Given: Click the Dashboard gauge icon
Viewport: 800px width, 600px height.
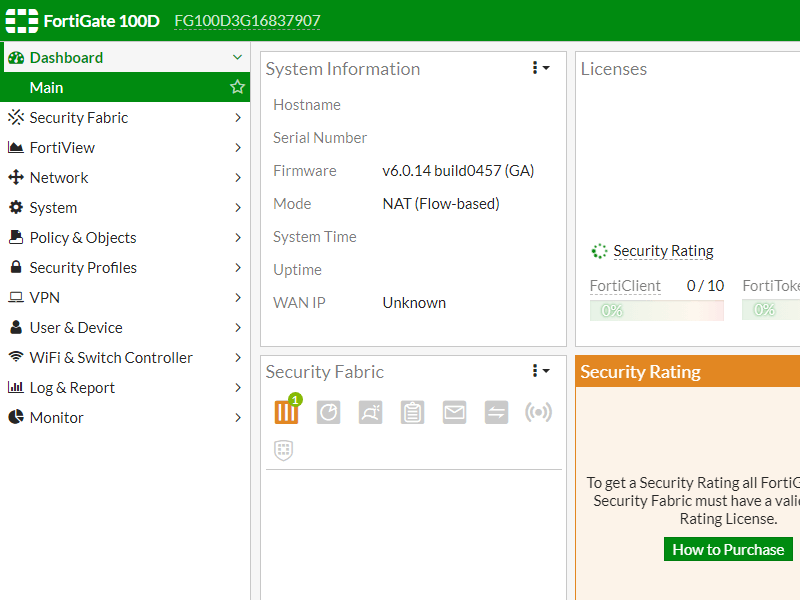Looking at the screenshot, I should pyautogui.click(x=16, y=58).
